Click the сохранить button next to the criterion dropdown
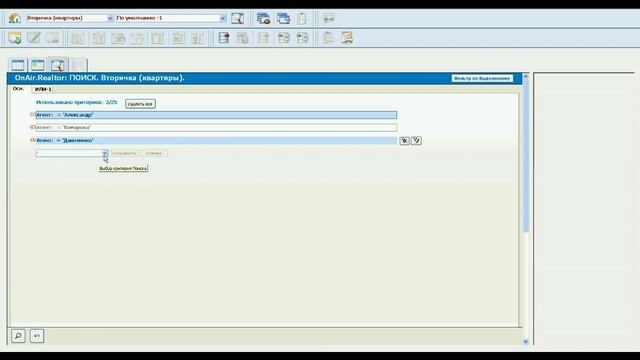This screenshot has width=640, height=360. click(x=124, y=153)
